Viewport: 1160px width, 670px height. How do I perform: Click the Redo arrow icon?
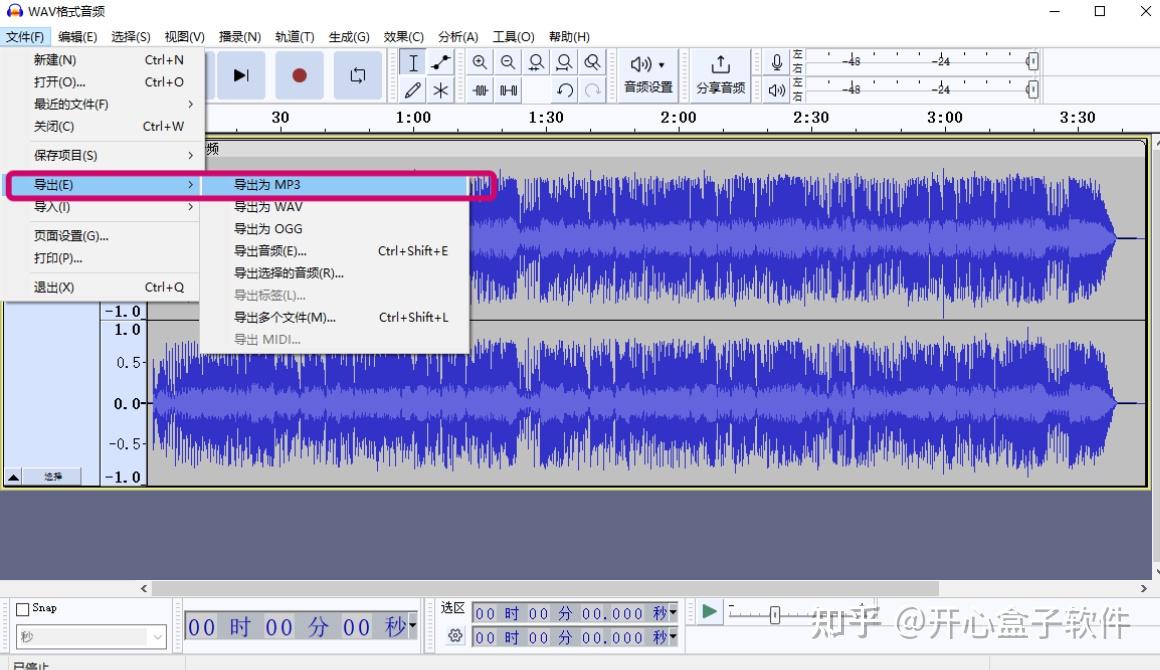[593, 90]
